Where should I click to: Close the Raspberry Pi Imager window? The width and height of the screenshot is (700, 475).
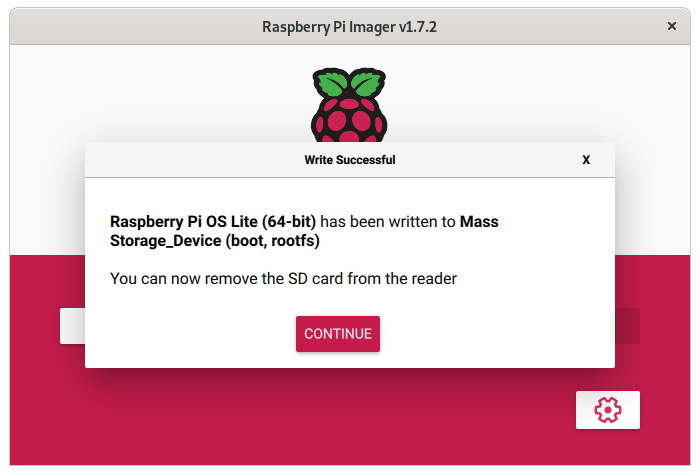pos(672,26)
